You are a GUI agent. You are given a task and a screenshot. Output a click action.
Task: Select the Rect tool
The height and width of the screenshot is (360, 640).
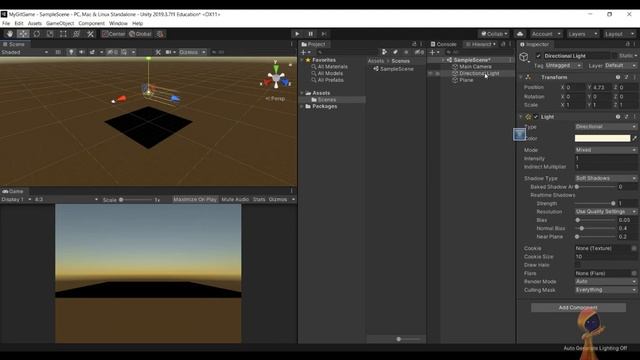63,34
